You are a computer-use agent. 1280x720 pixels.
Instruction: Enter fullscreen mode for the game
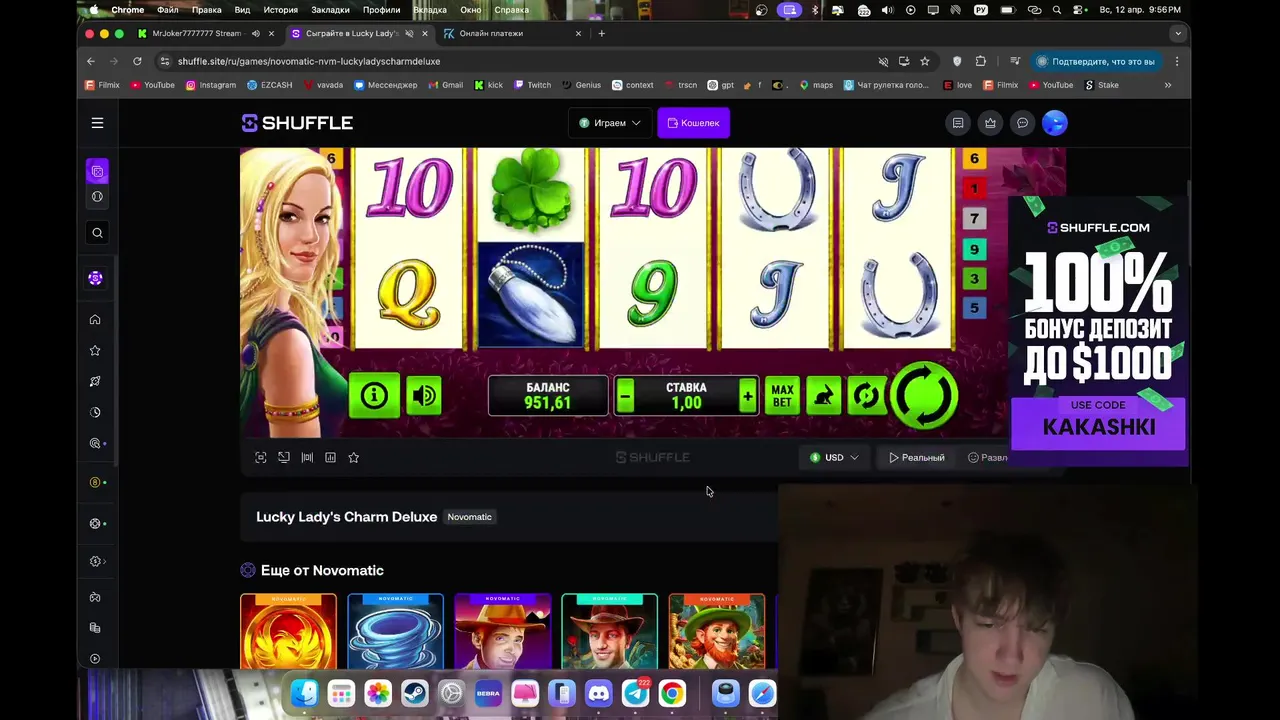coord(261,457)
